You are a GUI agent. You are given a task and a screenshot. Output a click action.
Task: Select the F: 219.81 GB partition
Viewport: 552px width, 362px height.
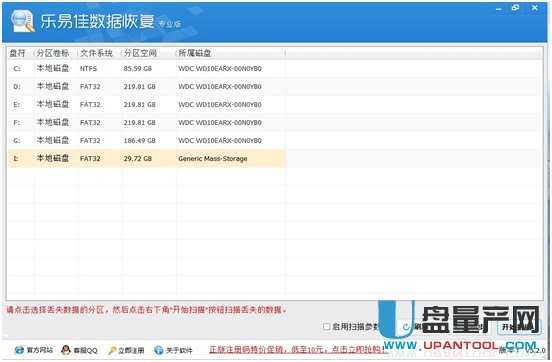click(x=146, y=122)
